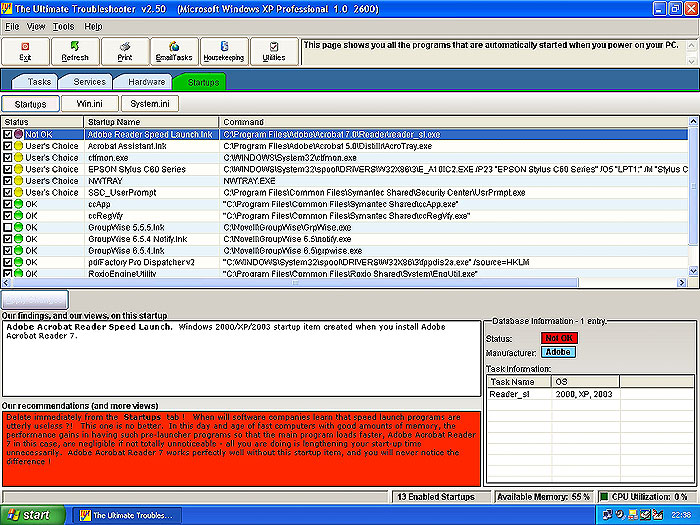Click the list's horizontal scrollbar thumb

295,282
